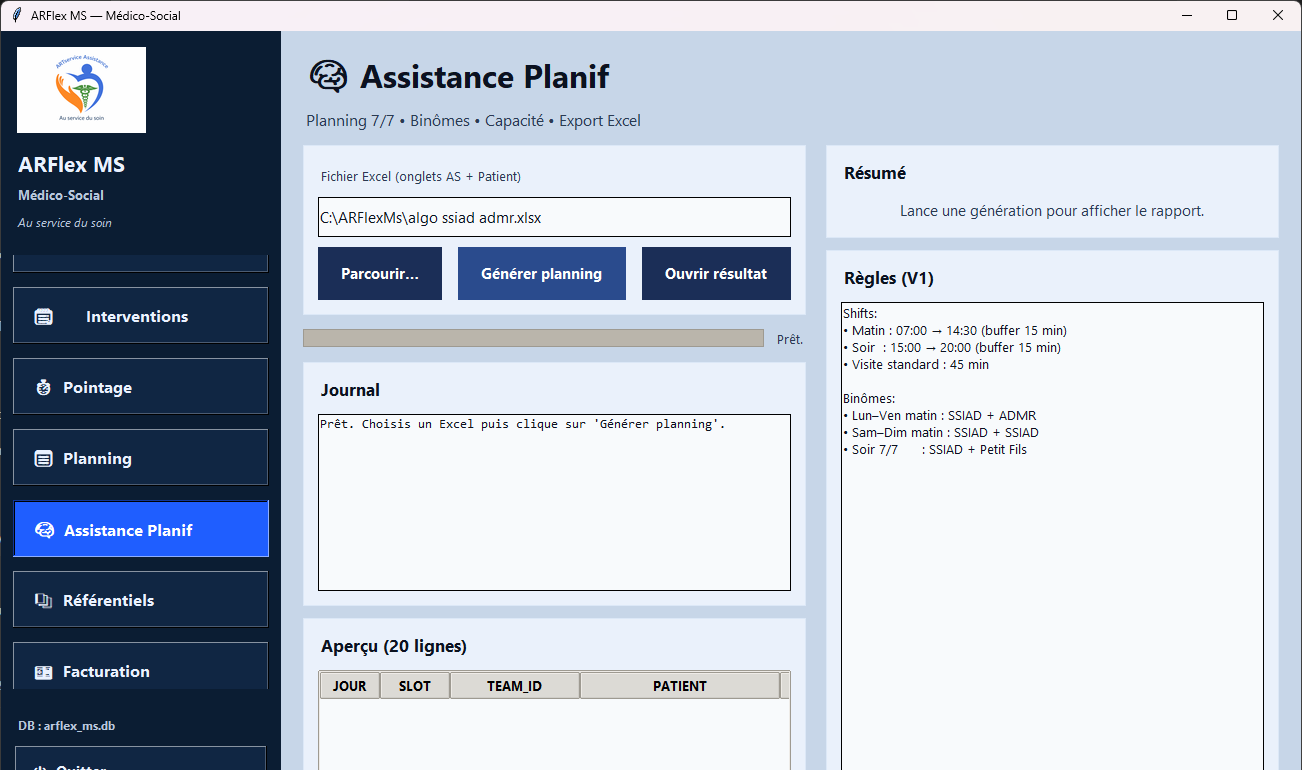Open the Interventions section
This screenshot has height=770, width=1302.
(x=140, y=315)
